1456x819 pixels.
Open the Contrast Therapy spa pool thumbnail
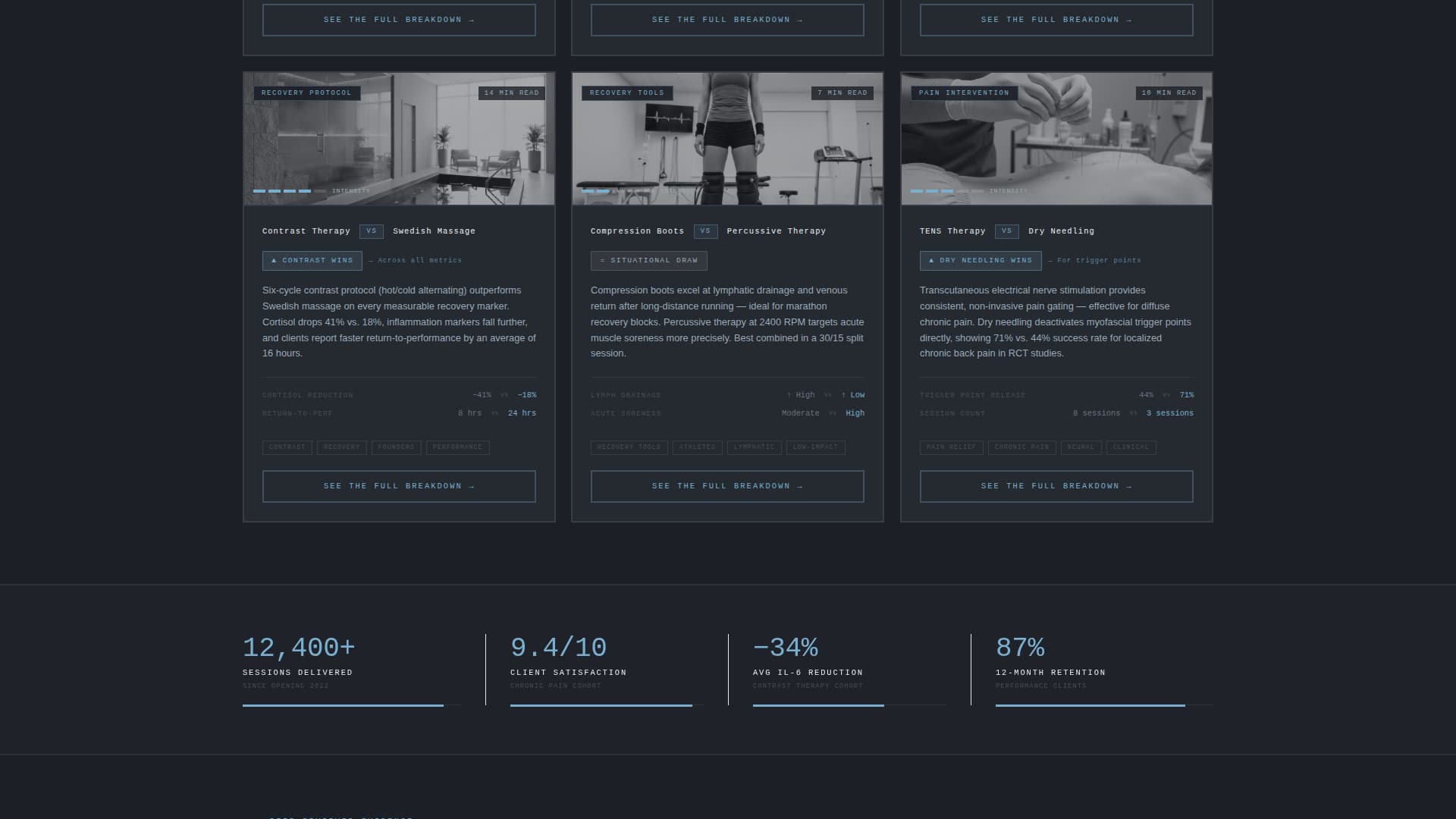click(399, 139)
